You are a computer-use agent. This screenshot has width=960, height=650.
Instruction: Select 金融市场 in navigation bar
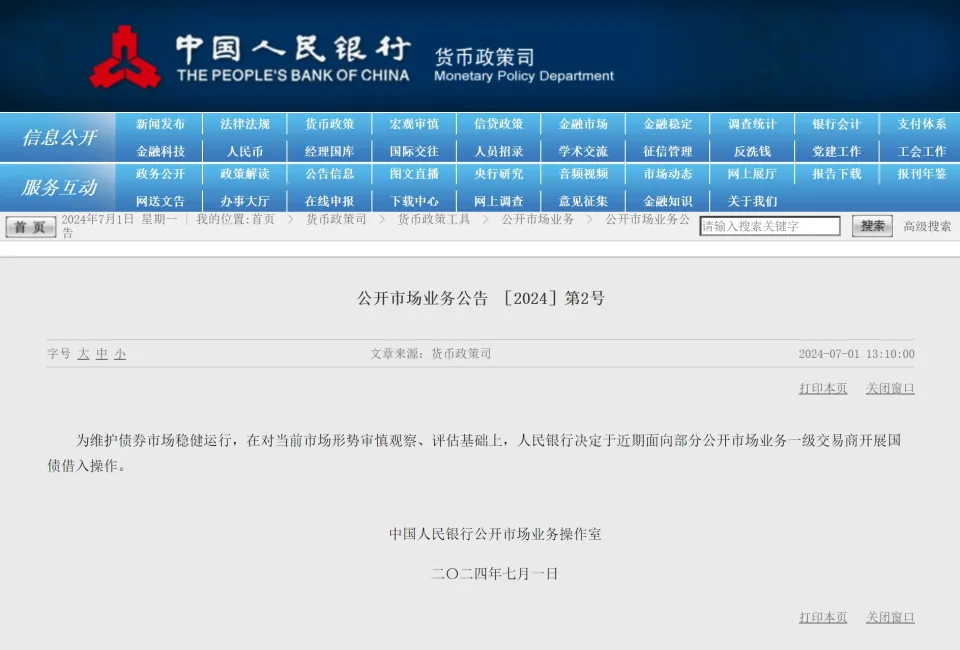point(583,124)
